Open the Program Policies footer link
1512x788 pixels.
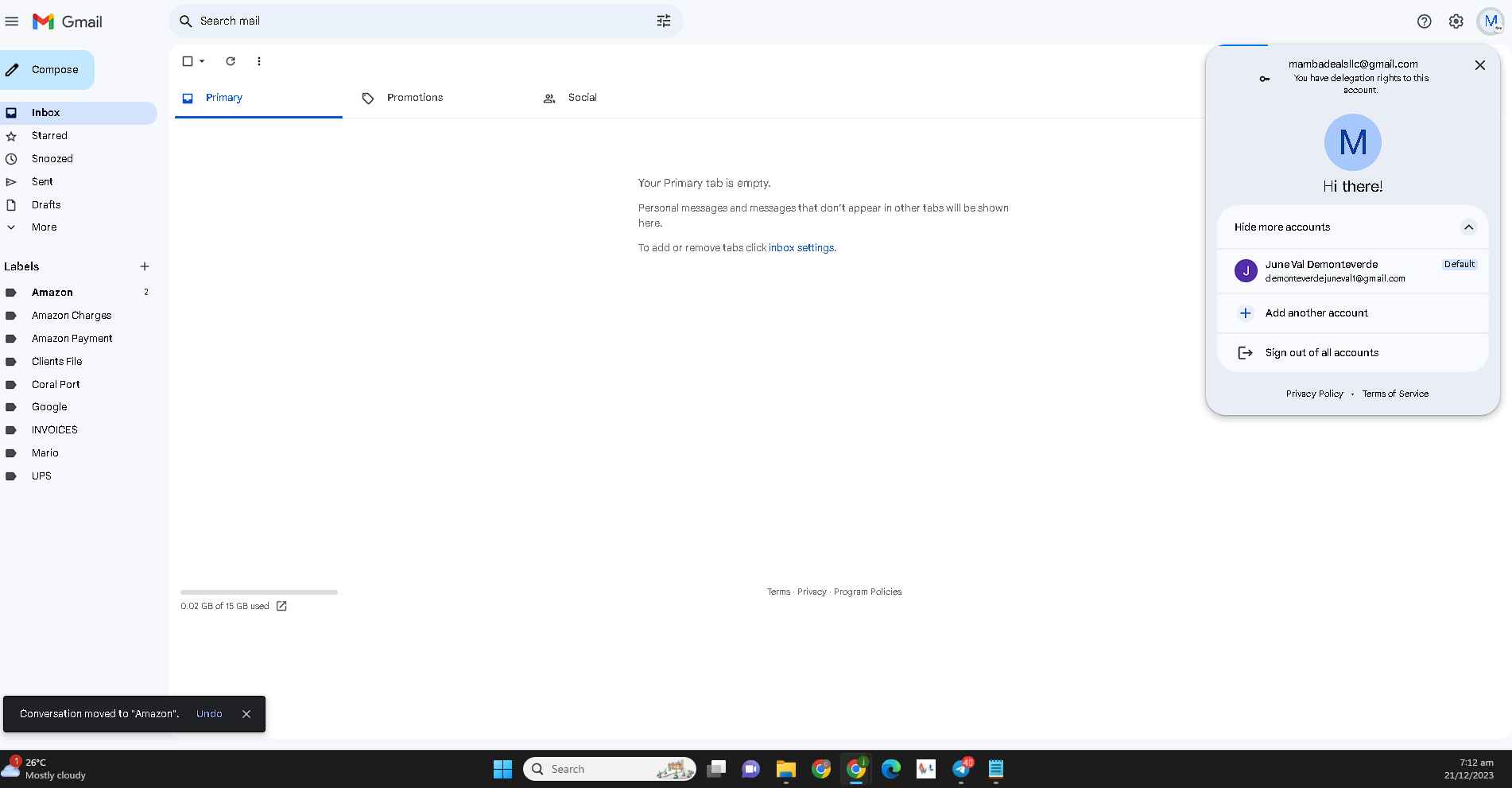(867, 592)
